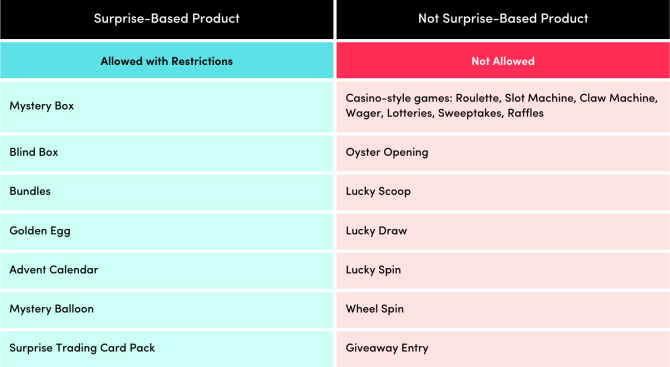Click the Giveaway Entry cell
The height and width of the screenshot is (367, 670).
[x=503, y=349]
